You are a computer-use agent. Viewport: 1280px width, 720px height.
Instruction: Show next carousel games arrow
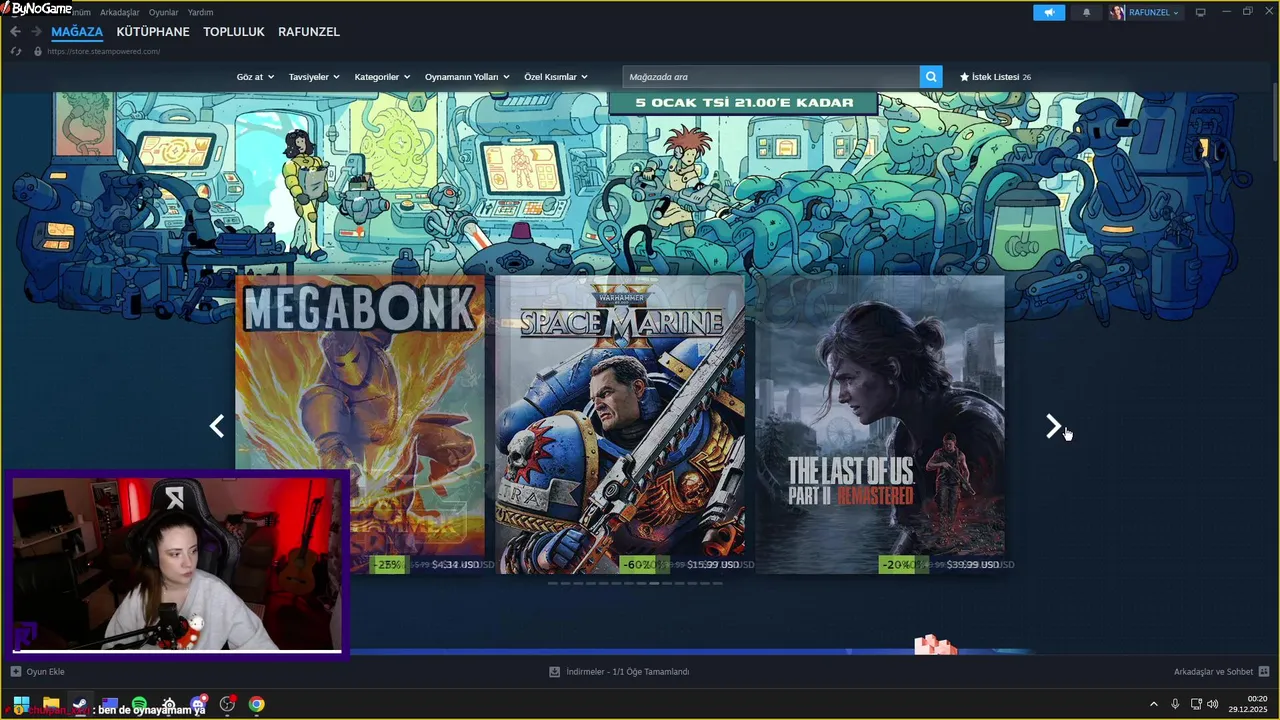[1053, 427]
